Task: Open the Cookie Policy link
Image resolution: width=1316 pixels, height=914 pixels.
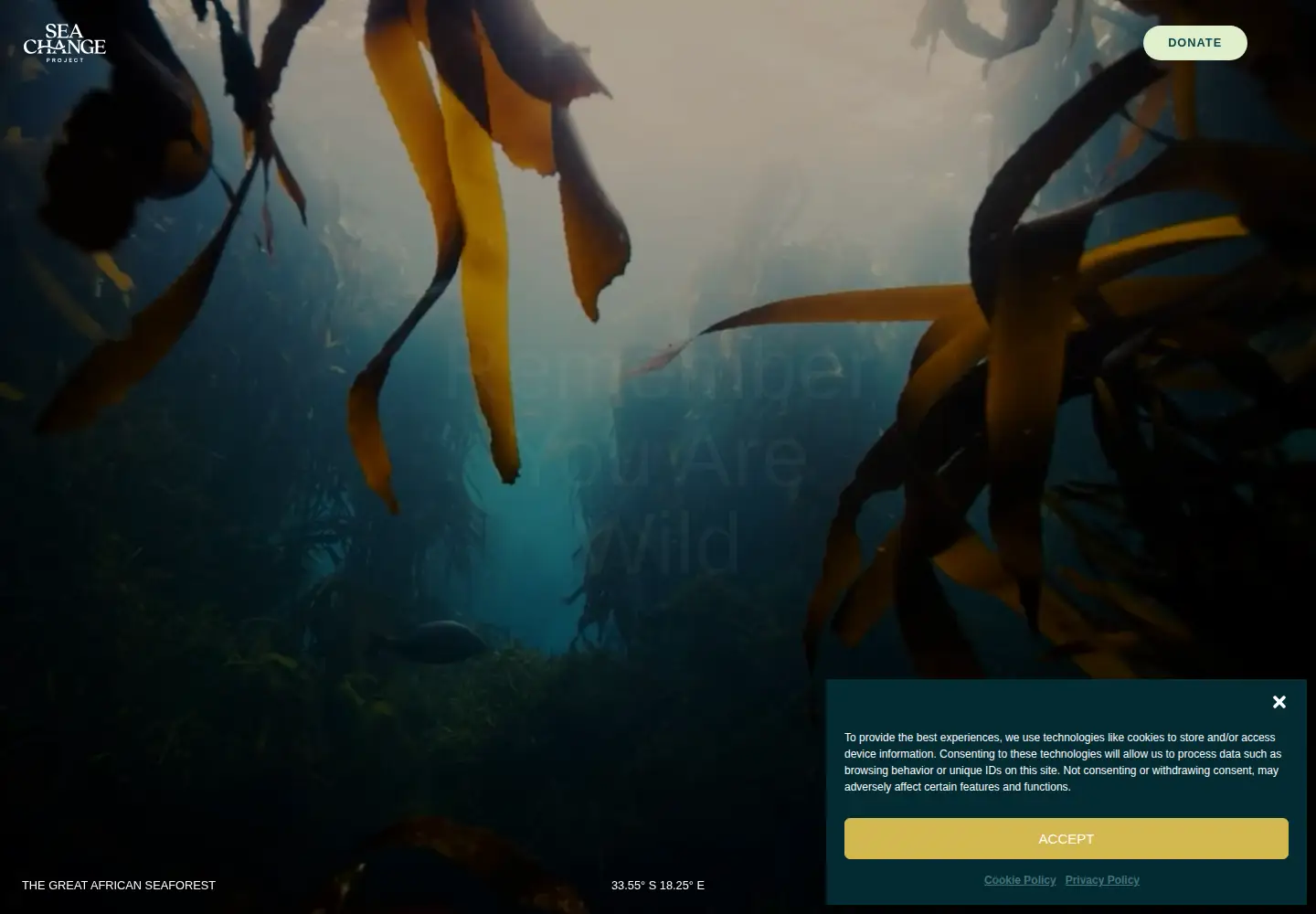Action: tap(1020, 880)
